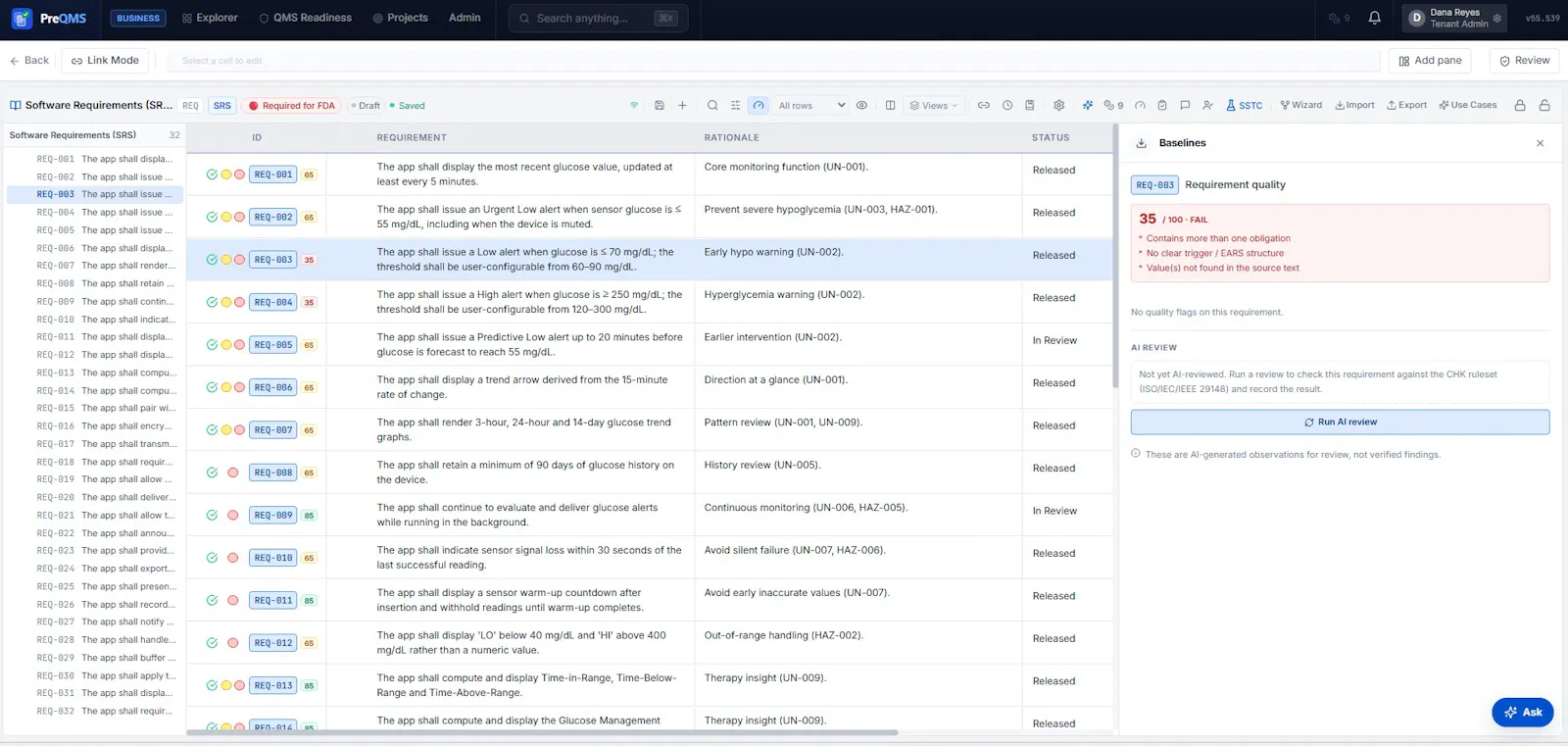This screenshot has height=746, width=1568.
Task: Click tenant settings gear beside Dana Reyes
Action: click(x=1497, y=18)
